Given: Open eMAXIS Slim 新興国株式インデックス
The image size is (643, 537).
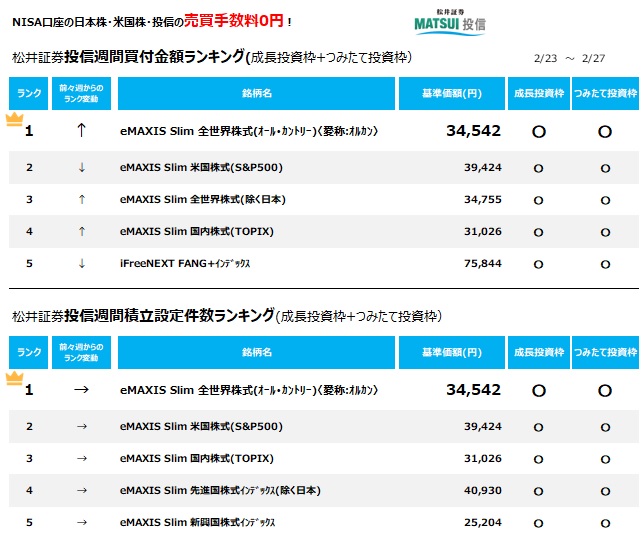Looking at the screenshot, I should tap(198, 522).
